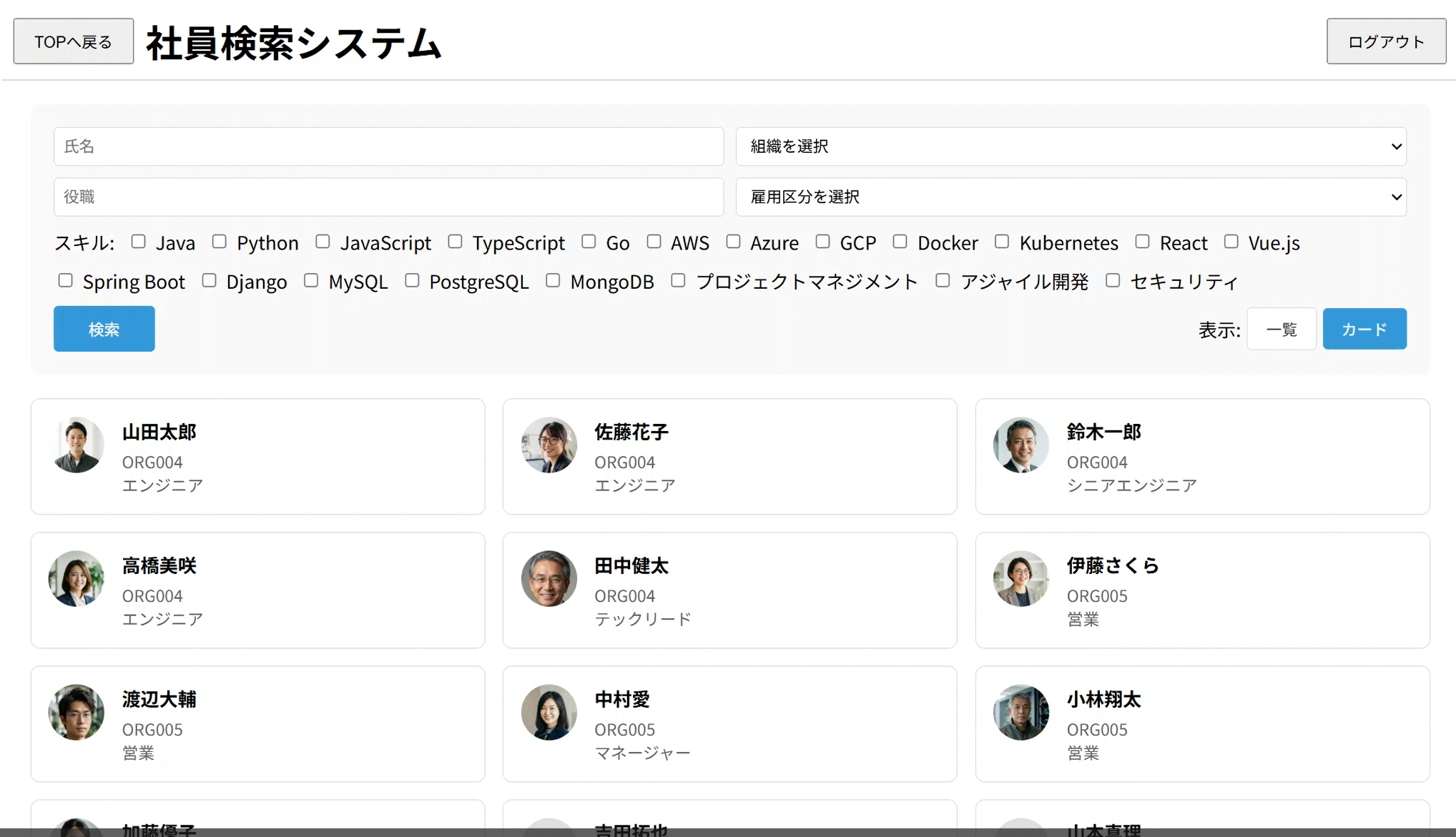
Task: Go back with TOPへ戻る button
Action: coord(74,41)
